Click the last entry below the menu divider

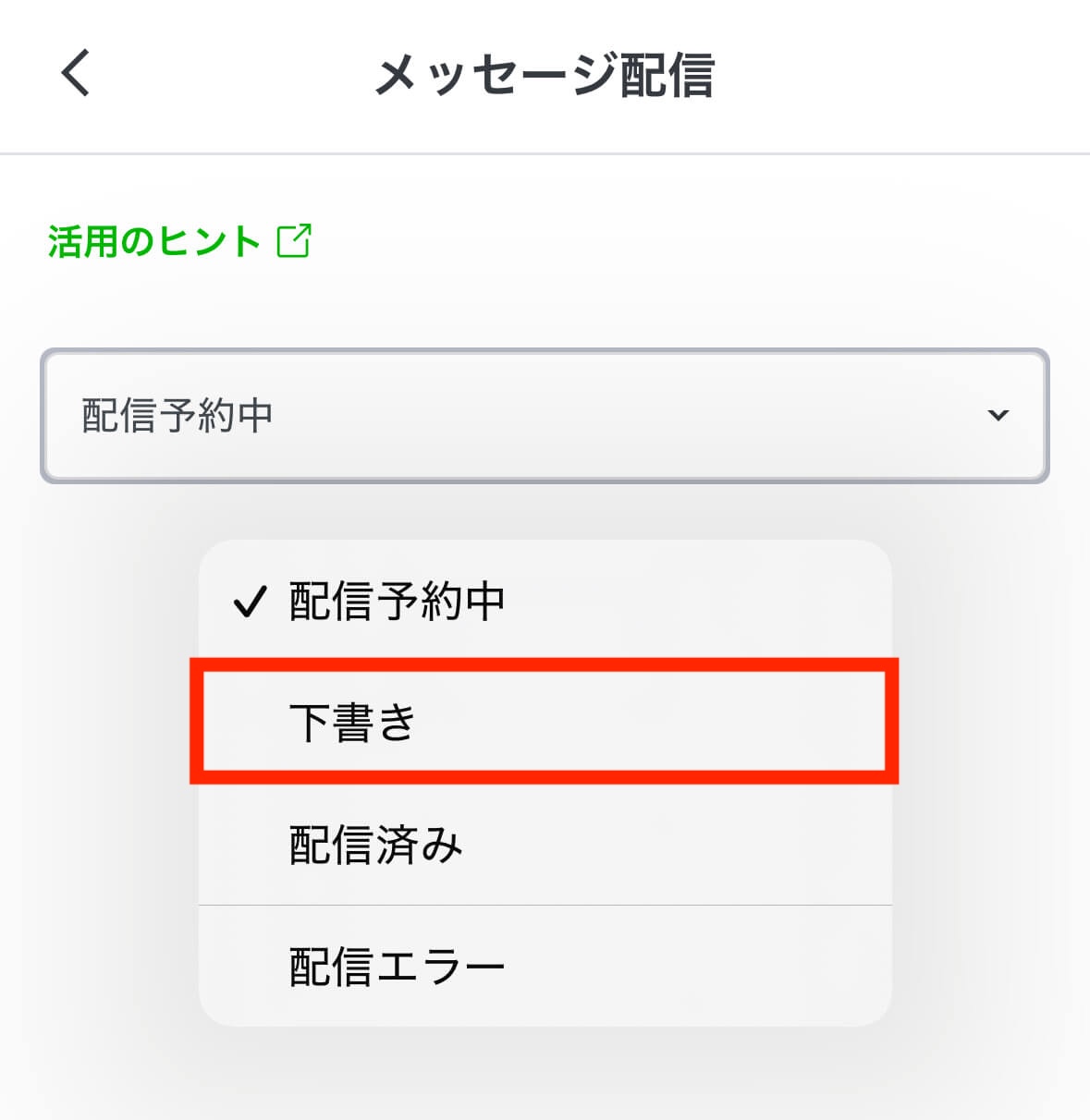(545, 967)
